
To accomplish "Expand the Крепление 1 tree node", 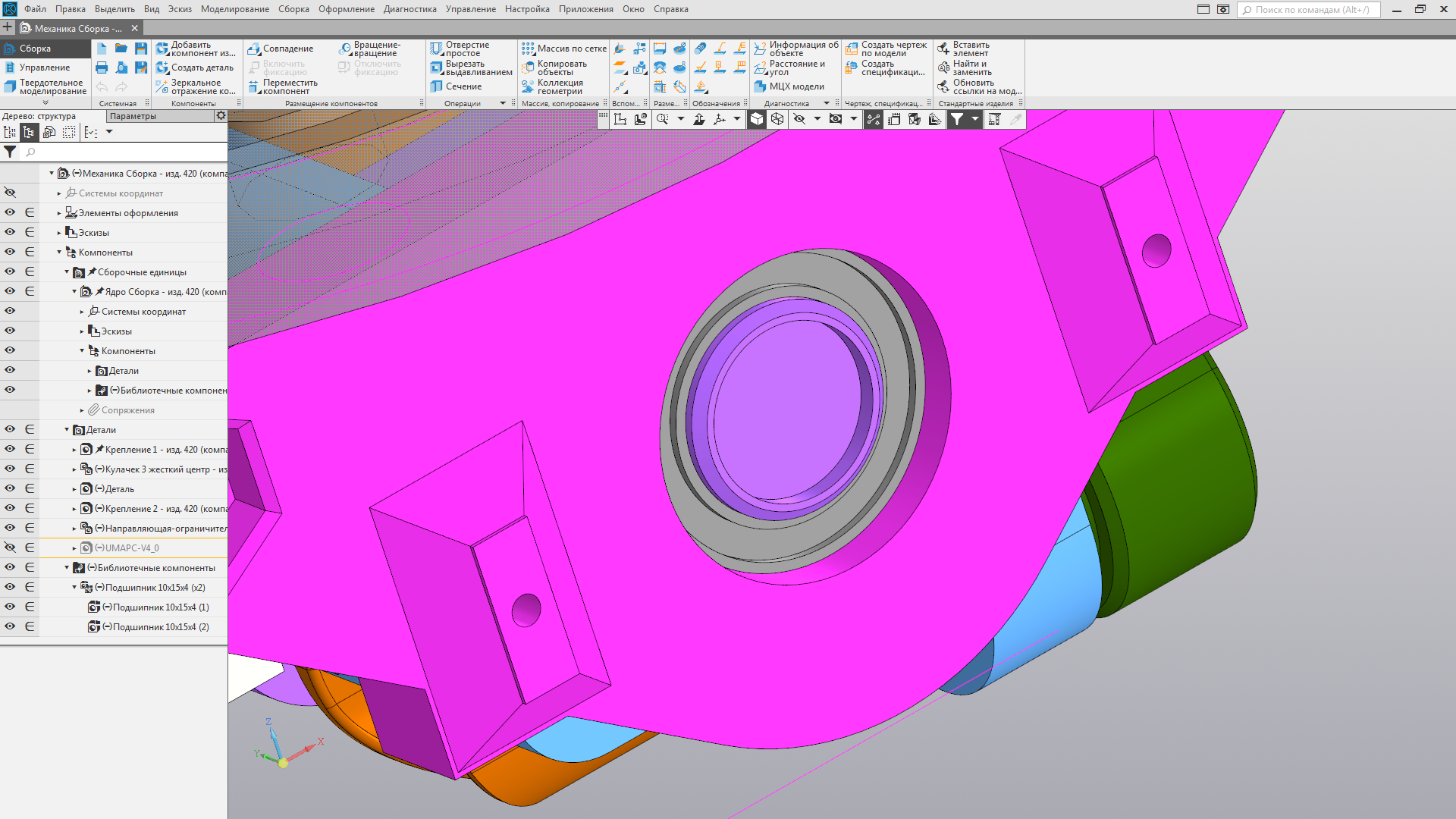I will (x=74, y=450).
